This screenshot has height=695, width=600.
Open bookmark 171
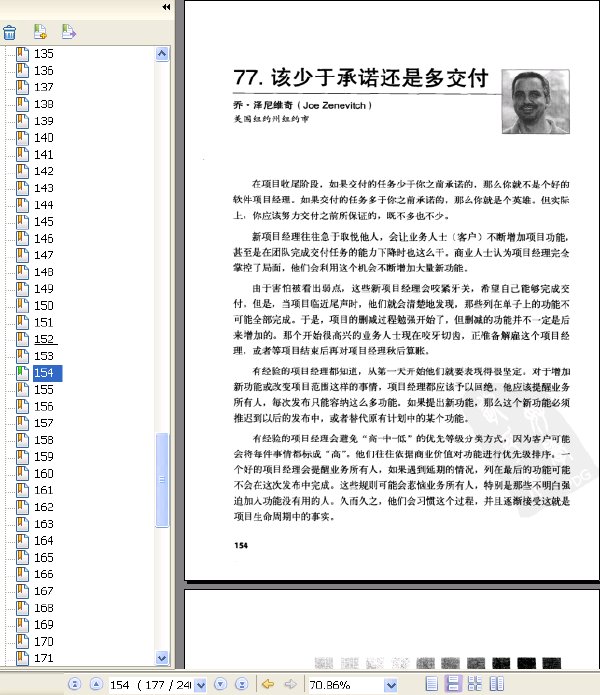click(x=43, y=658)
